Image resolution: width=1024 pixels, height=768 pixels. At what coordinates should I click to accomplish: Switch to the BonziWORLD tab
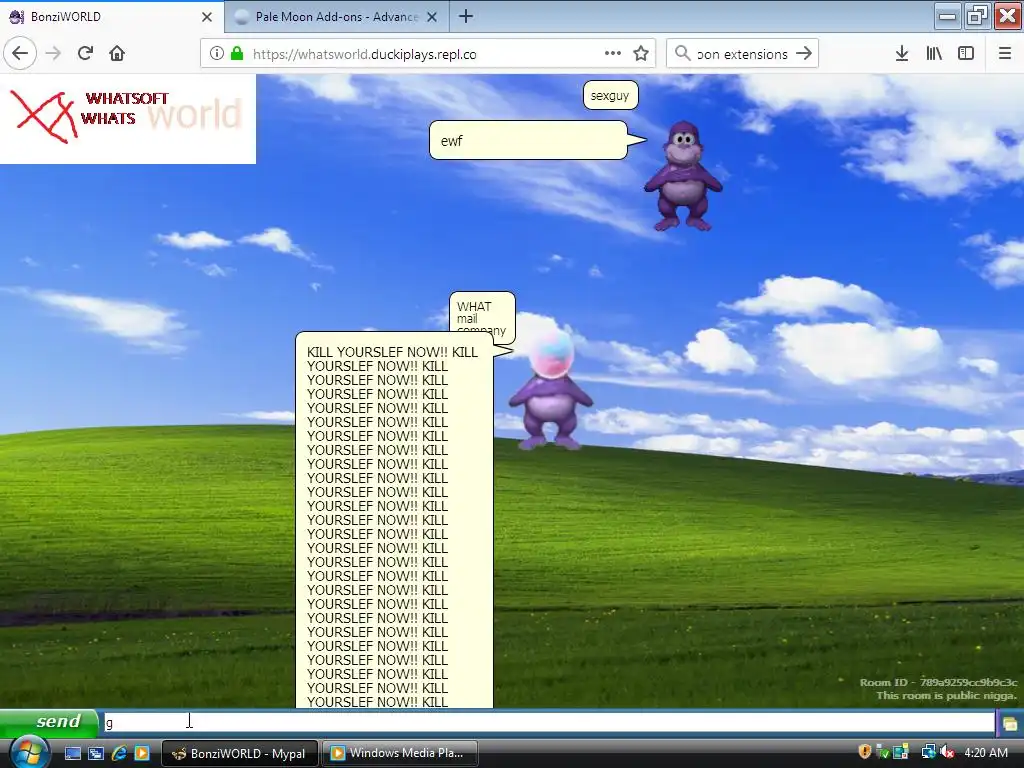[112, 16]
